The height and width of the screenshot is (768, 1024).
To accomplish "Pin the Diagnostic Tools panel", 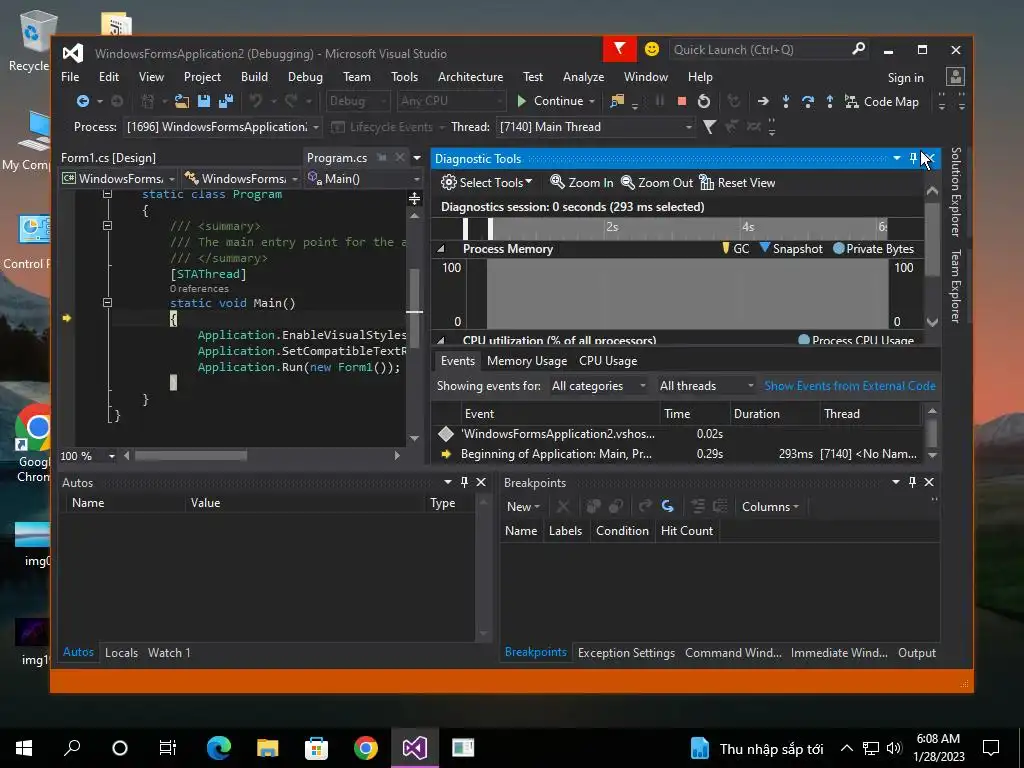I will (914, 158).
